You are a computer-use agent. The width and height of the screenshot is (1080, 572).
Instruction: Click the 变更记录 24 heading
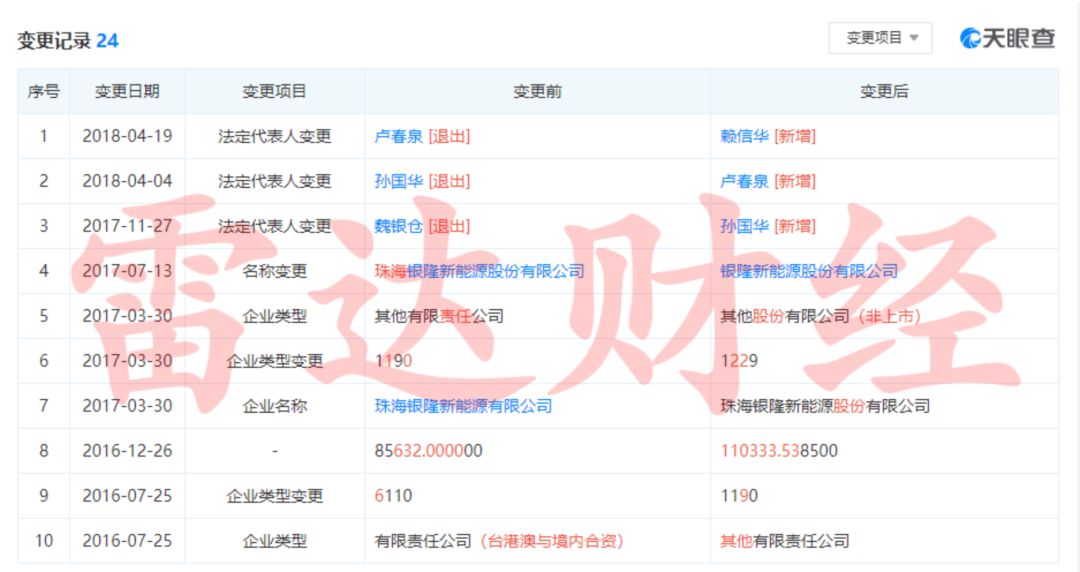(x=68, y=41)
